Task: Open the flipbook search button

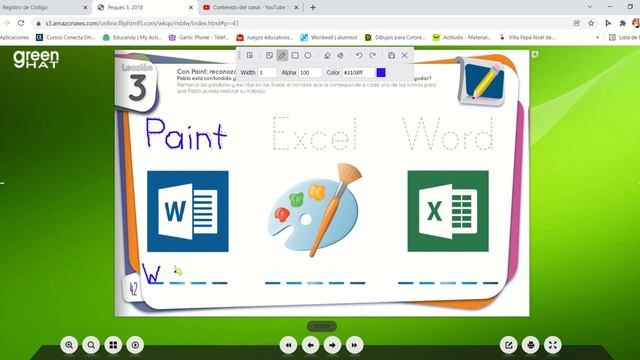Action: (91, 345)
